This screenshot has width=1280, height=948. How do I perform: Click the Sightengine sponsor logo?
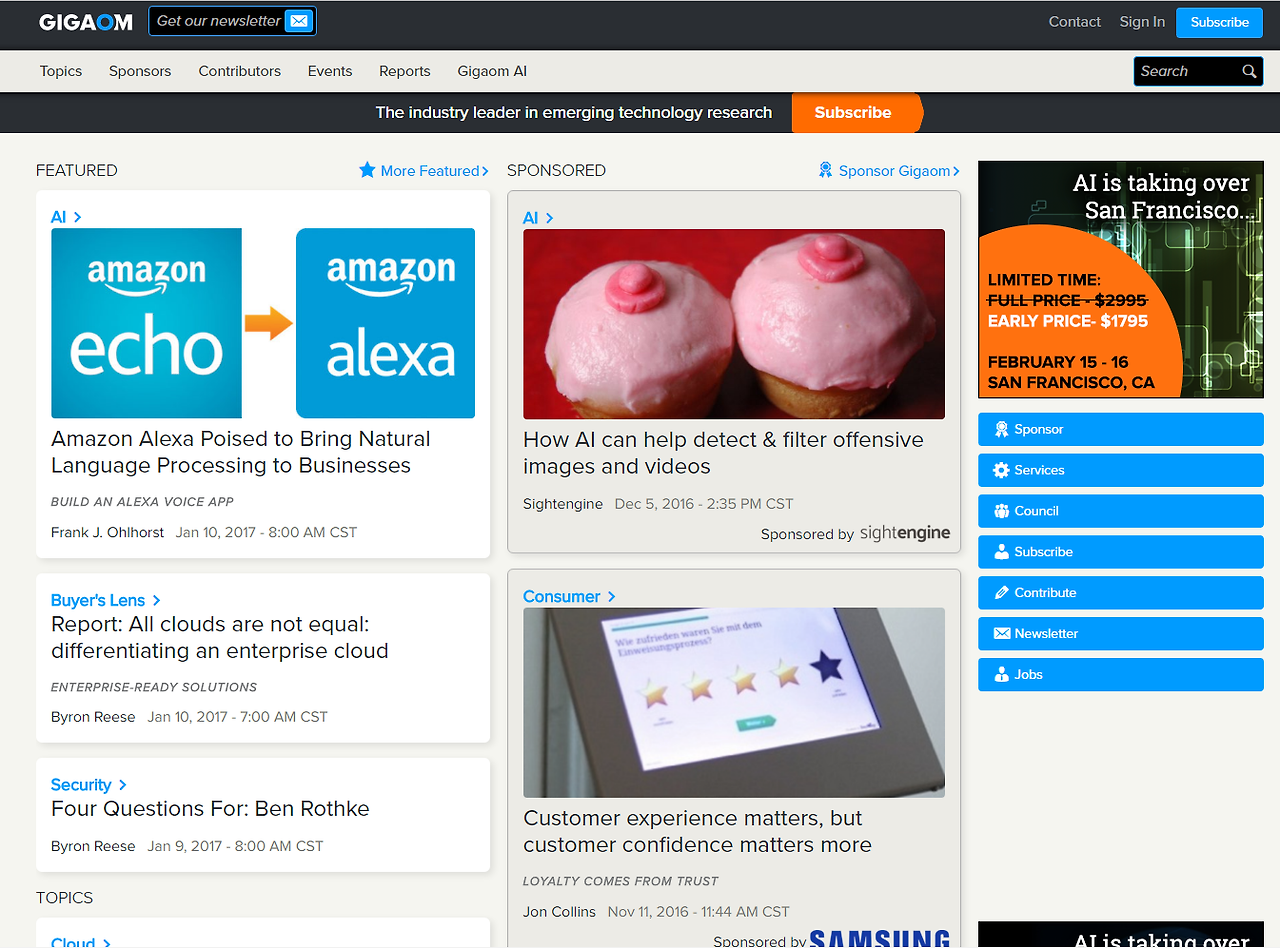click(x=905, y=533)
